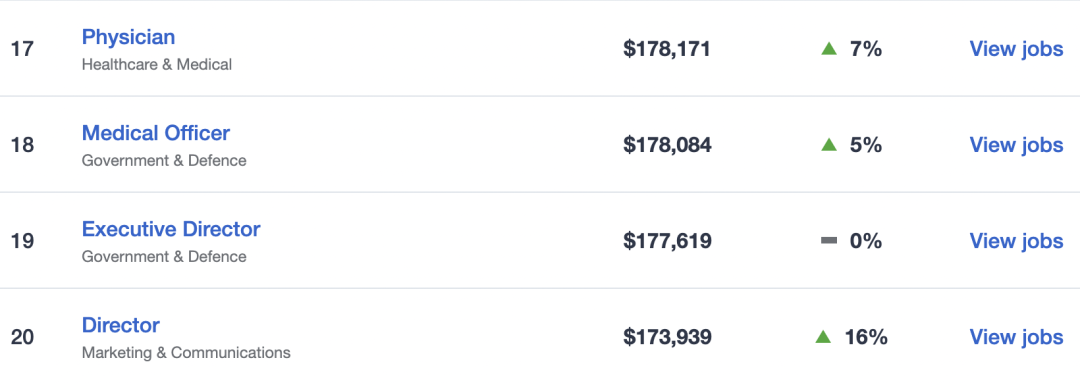Click the green up arrow beside 5%
The height and width of the screenshot is (383, 1080).
[829, 145]
